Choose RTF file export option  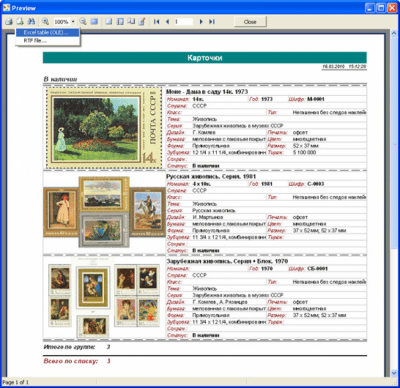(x=47, y=41)
